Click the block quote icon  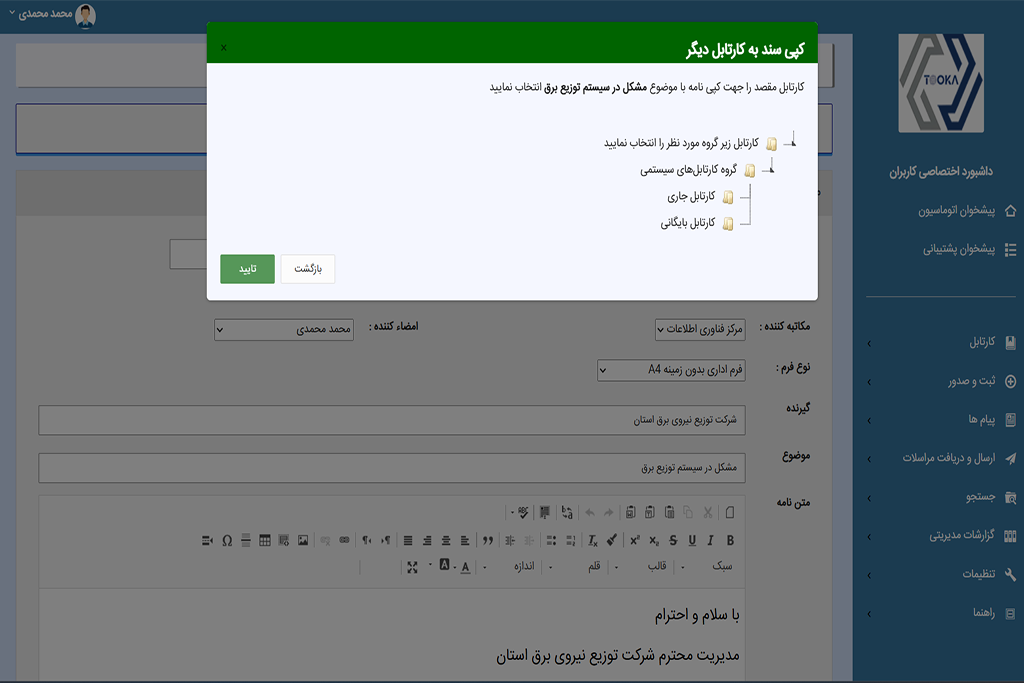(489, 541)
